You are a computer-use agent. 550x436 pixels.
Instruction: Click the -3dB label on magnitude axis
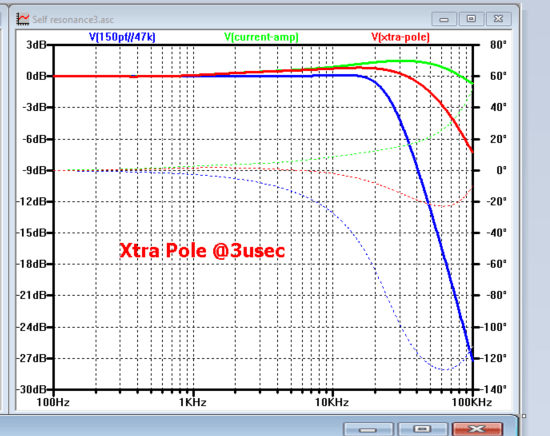(x=34, y=107)
